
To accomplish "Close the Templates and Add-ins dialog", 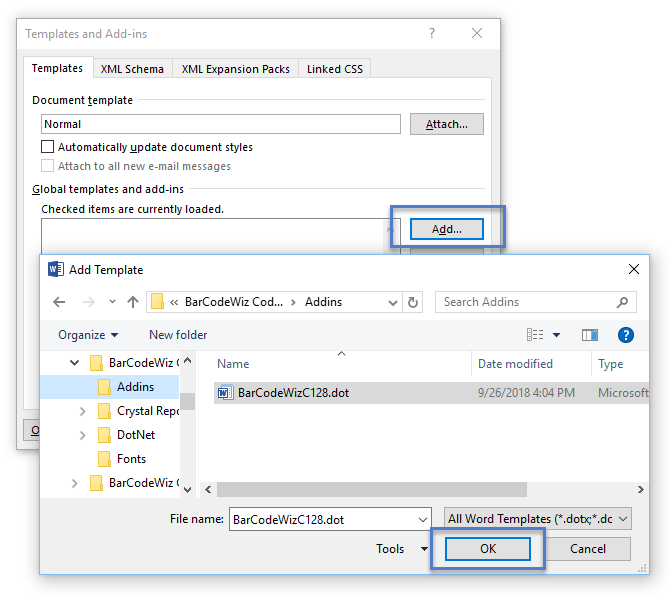I will click(x=477, y=33).
